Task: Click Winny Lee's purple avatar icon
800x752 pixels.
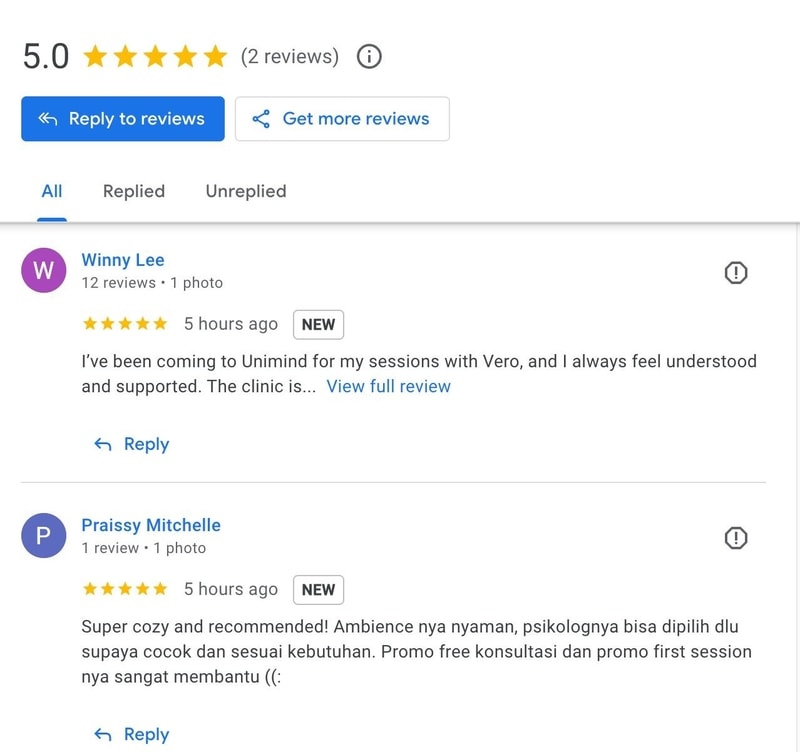Action: point(43,271)
